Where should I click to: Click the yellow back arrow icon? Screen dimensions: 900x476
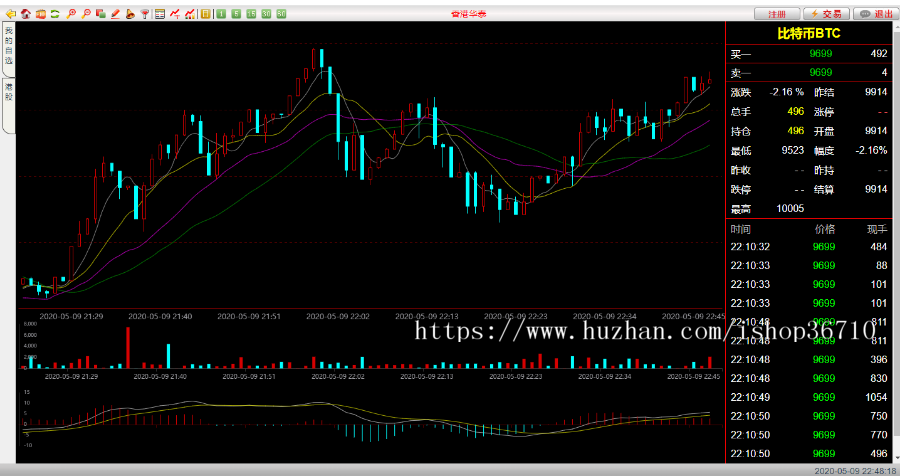(10, 14)
